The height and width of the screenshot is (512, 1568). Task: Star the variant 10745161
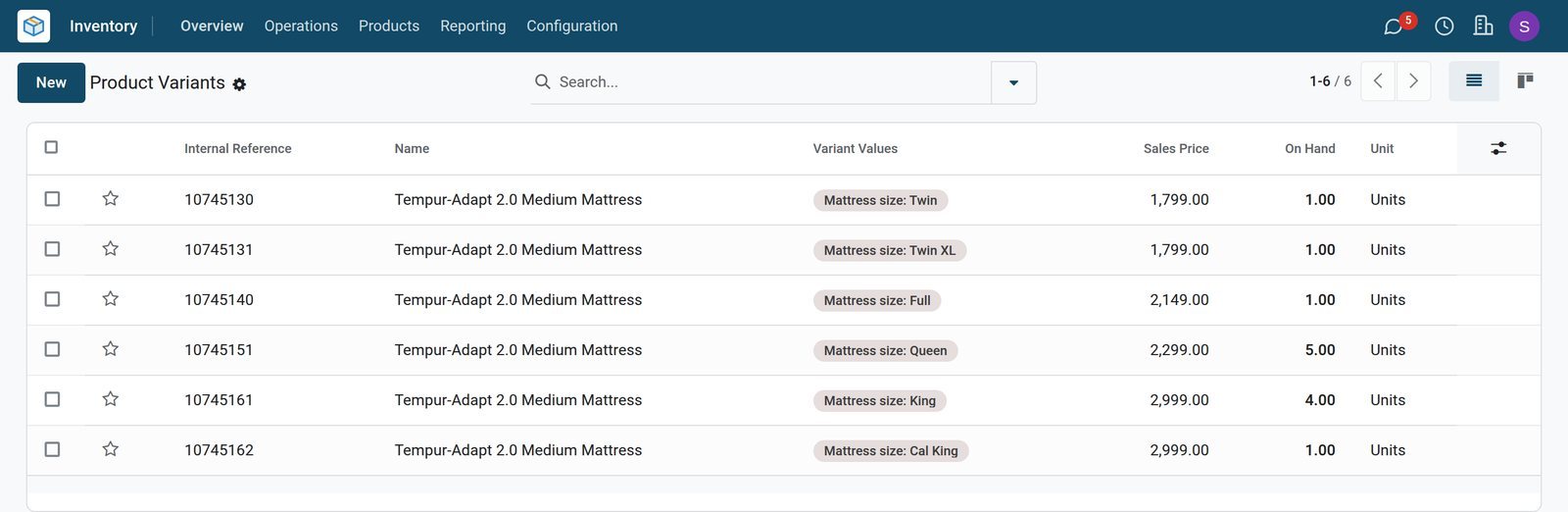[x=110, y=399]
